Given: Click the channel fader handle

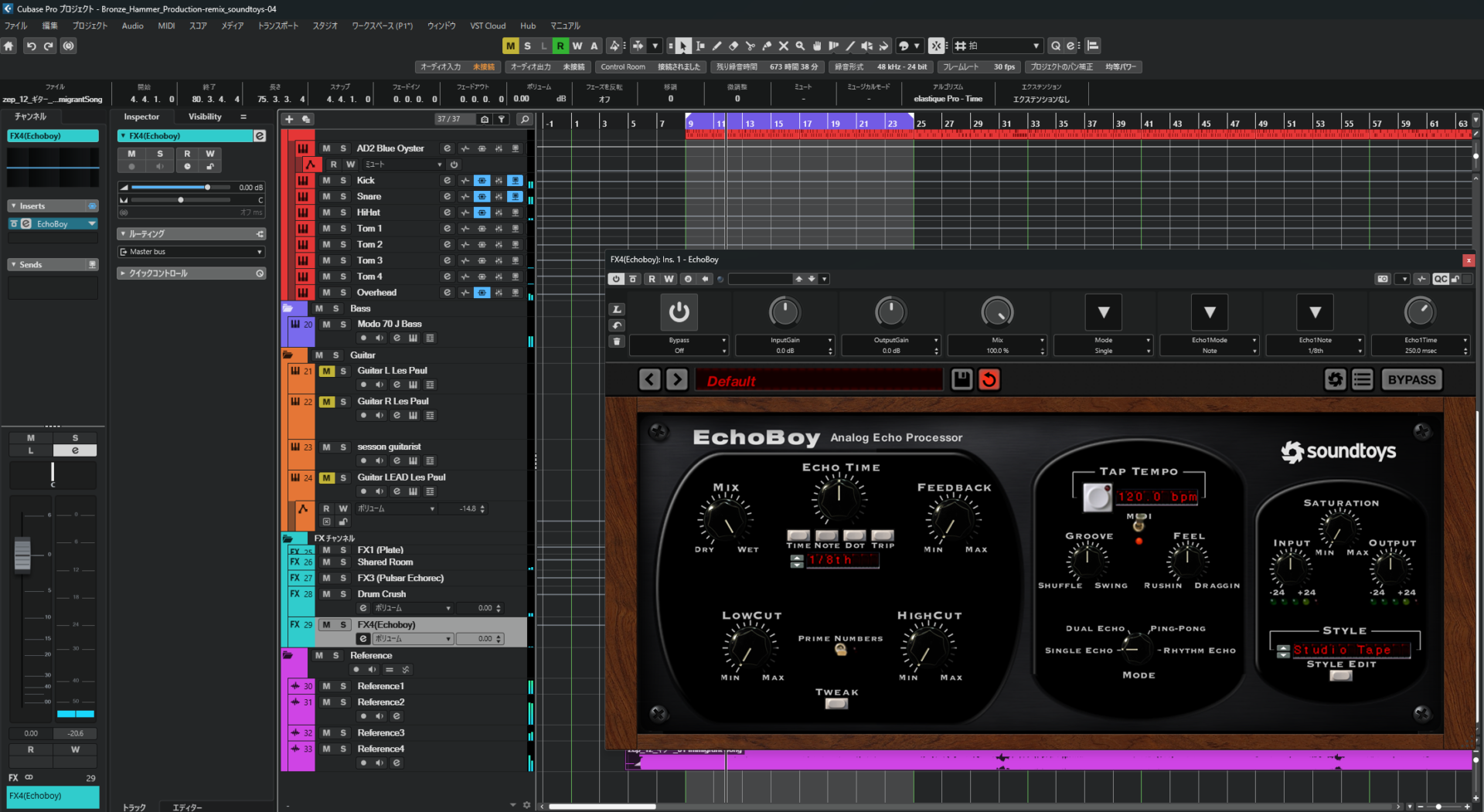Looking at the screenshot, I should pos(22,554).
